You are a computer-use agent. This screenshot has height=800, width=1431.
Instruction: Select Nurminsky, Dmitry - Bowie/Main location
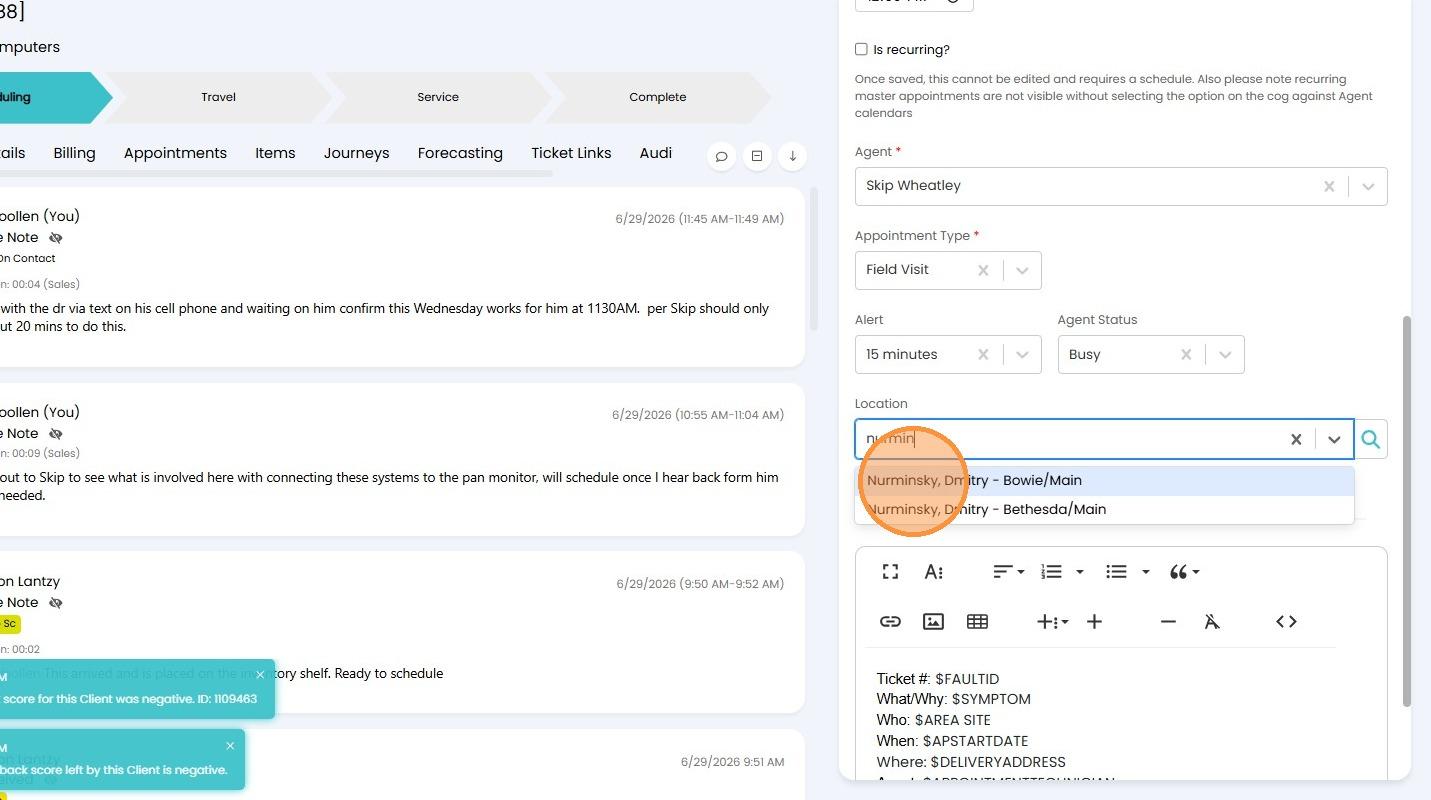click(1104, 480)
